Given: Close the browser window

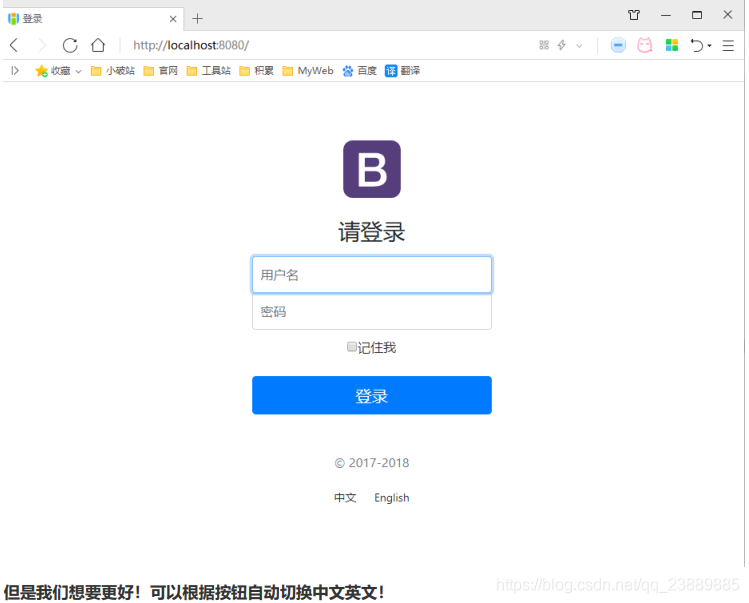Looking at the screenshot, I should [x=728, y=15].
